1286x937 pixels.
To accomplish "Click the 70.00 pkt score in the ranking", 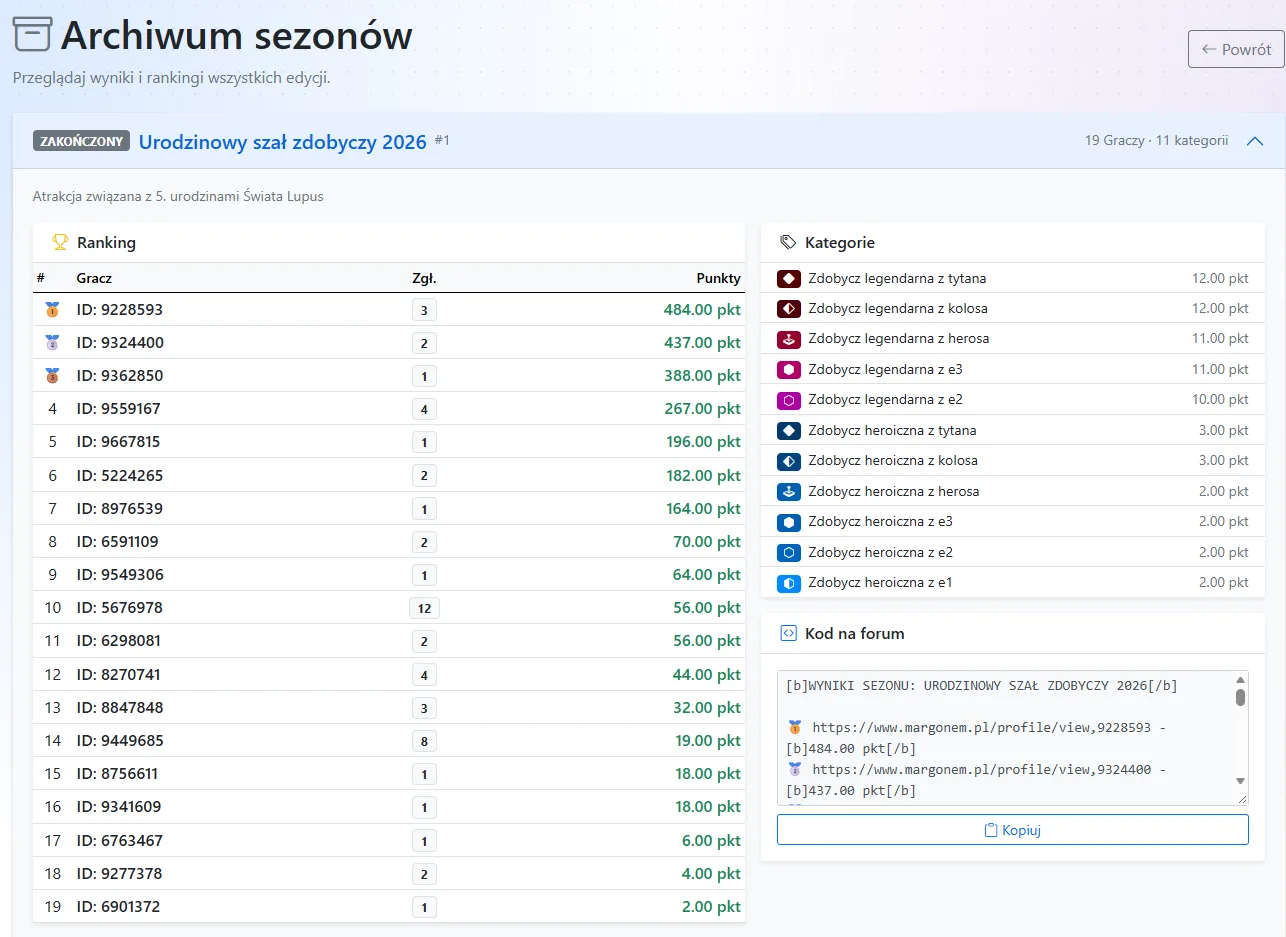I will click(x=707, y=542).
